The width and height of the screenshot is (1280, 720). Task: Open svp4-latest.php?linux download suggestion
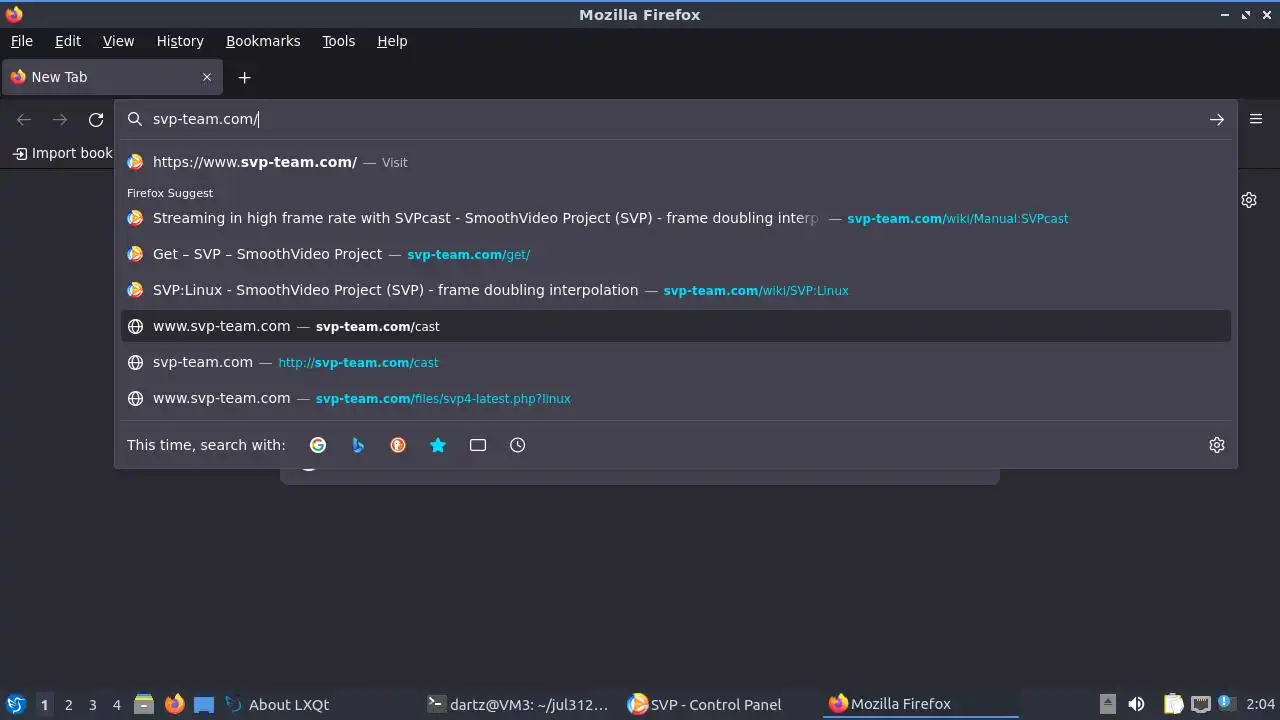[x=676, y=398]
